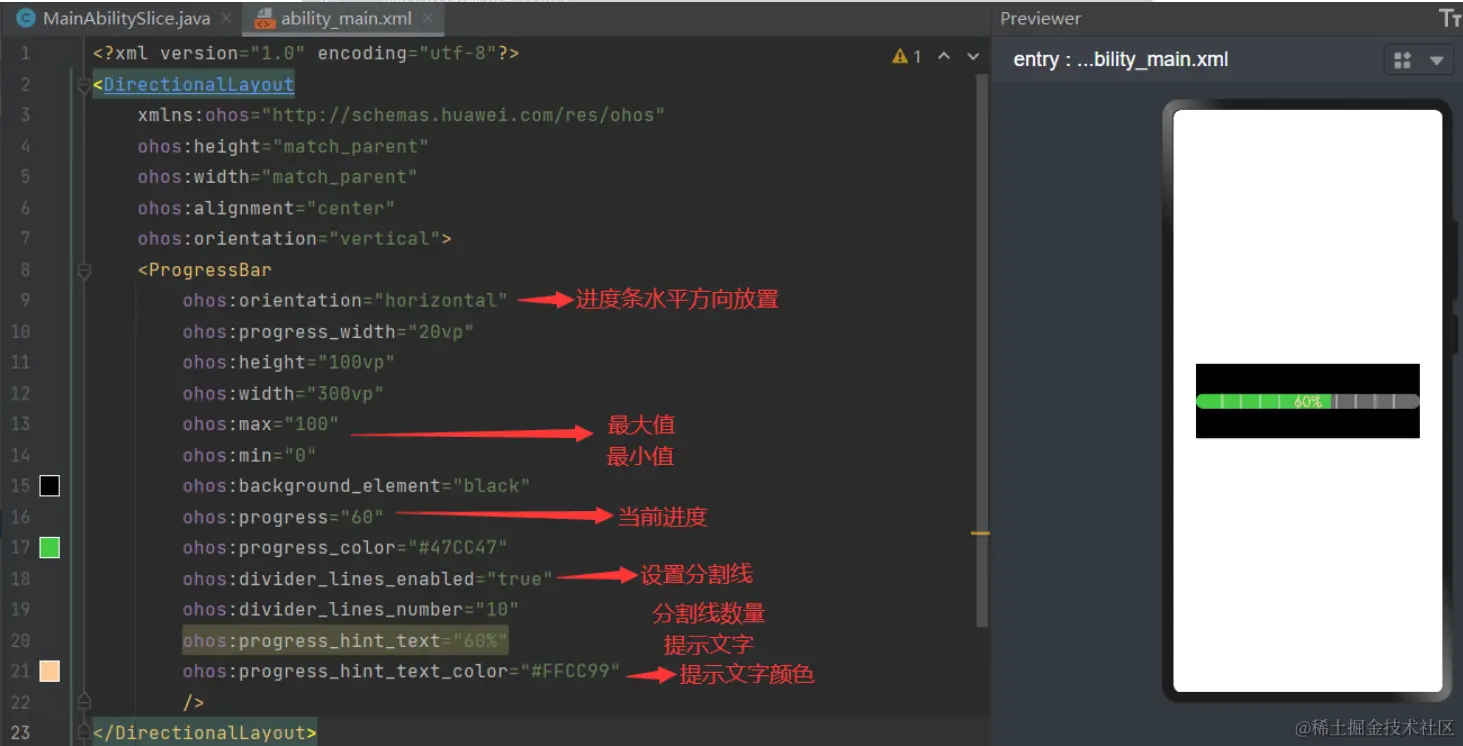
Task: Click ohos:max="100" attribute
Action: pos(260,424)
